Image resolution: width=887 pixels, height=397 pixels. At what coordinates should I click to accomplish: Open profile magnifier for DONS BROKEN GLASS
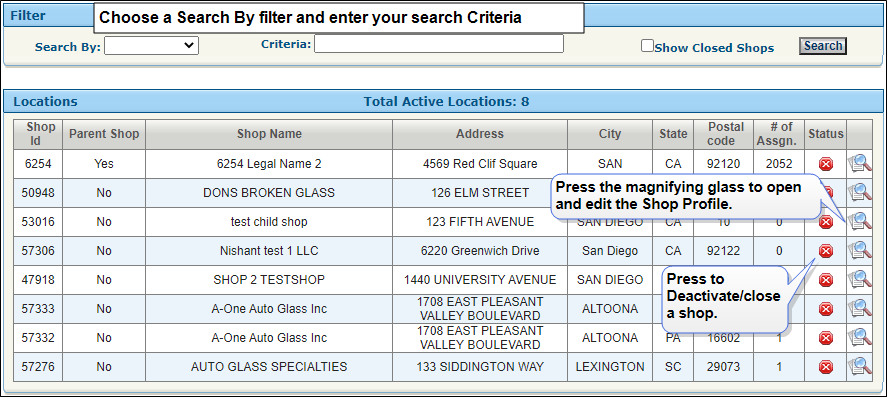pyautogui.click(x=860, y=193)
